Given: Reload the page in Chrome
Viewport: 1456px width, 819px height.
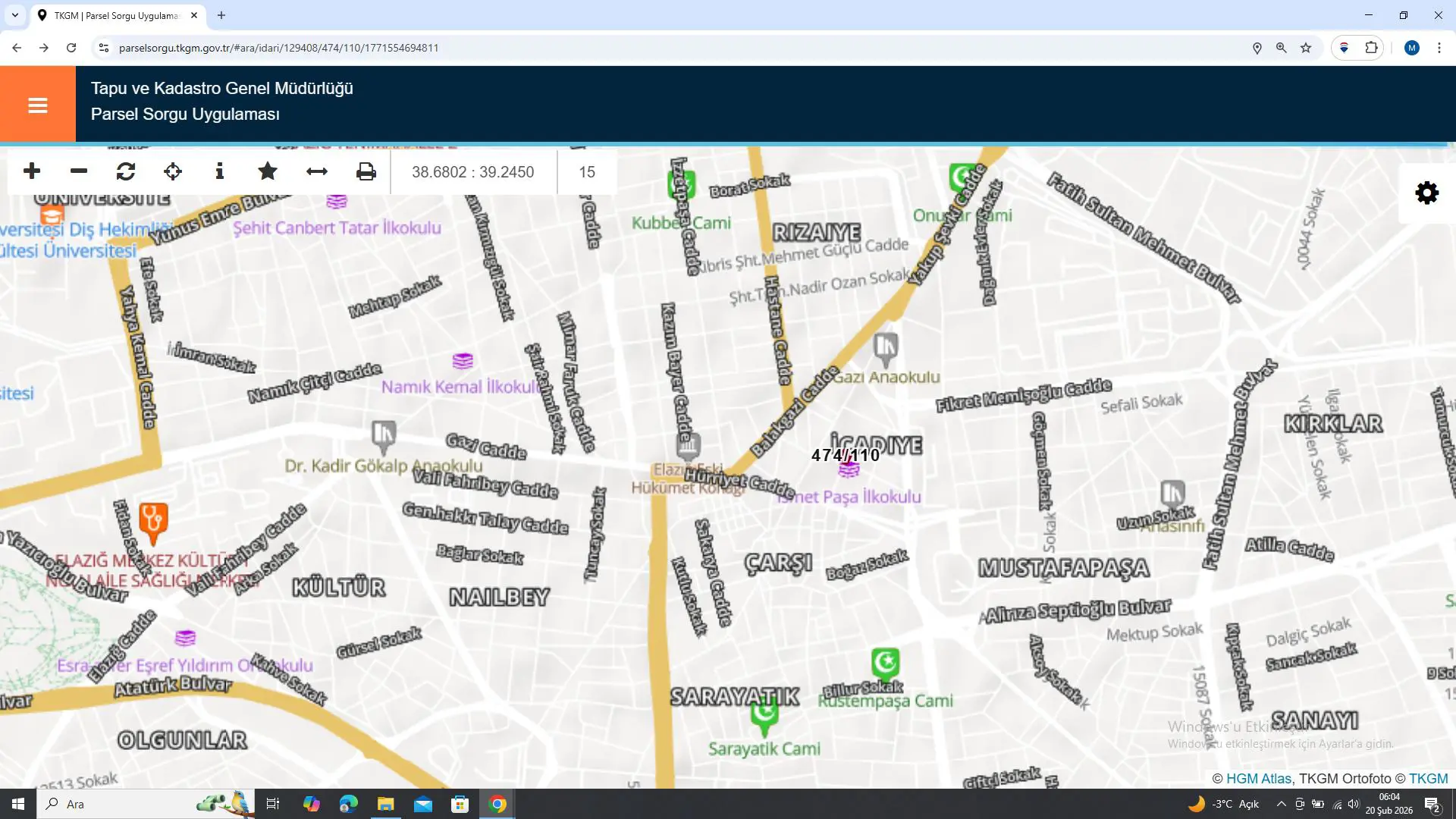Looking at the screenshot, I should pyautogui.click(x=71, y=48).
